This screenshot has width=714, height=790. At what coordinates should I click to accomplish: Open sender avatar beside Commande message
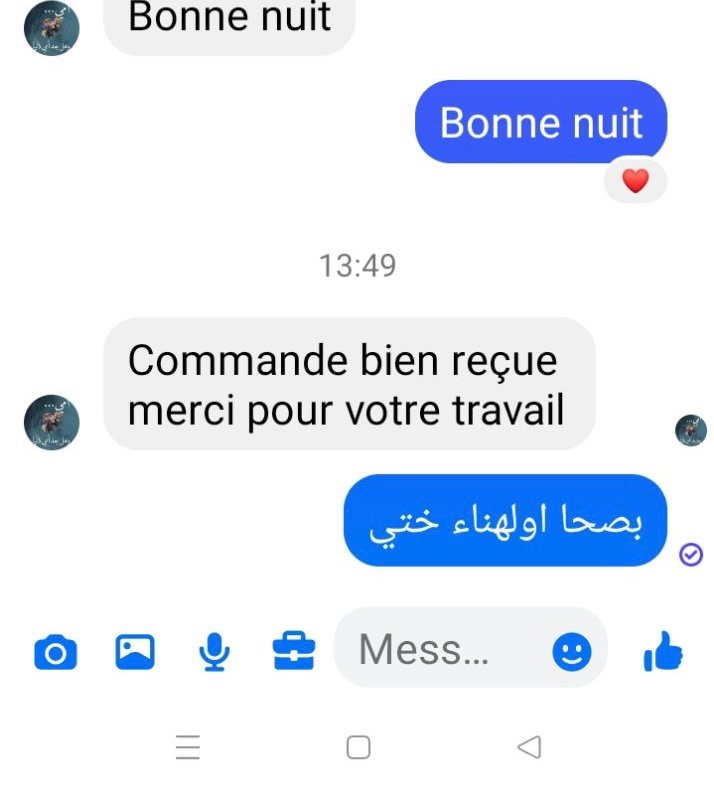[51, 422]
